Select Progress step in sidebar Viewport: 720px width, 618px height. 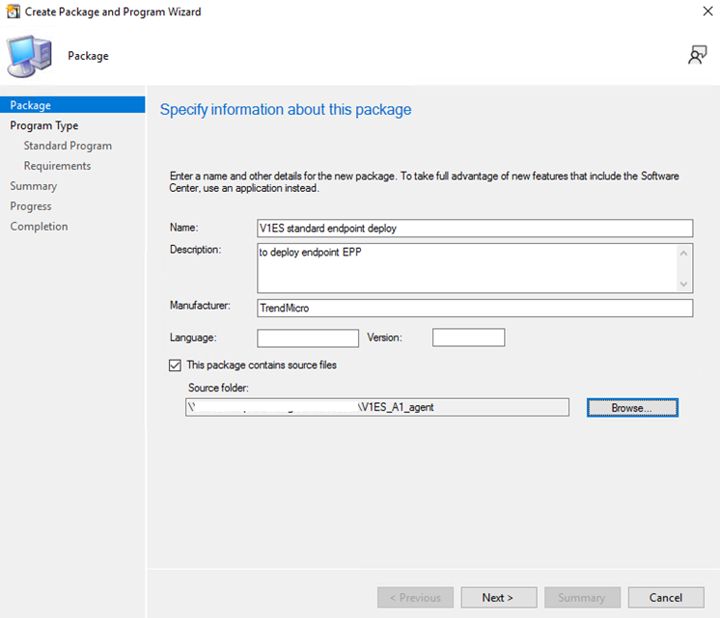[x=31, y=206]
